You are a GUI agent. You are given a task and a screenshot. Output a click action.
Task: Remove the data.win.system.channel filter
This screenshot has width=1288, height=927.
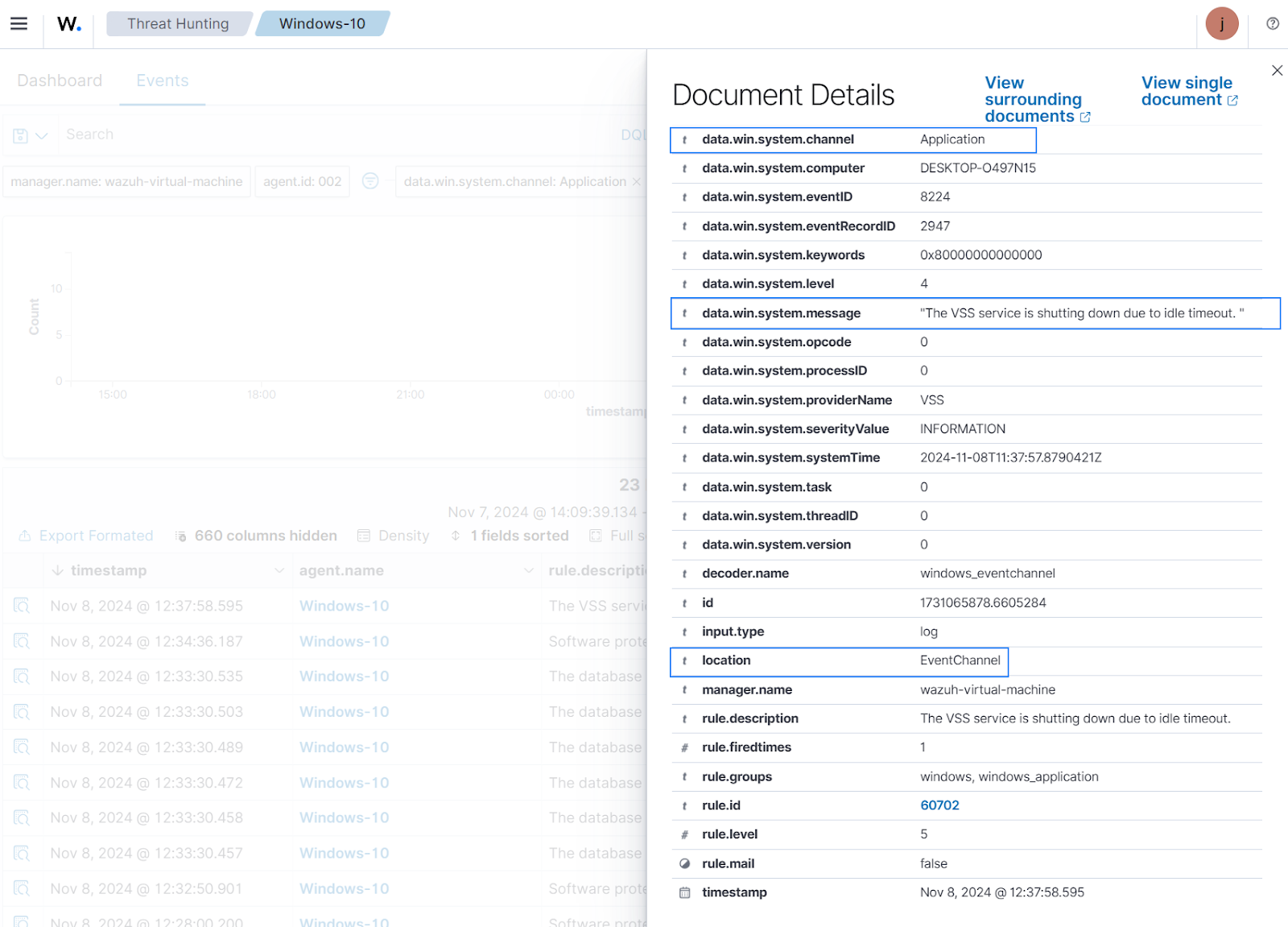tap(637, 182)
